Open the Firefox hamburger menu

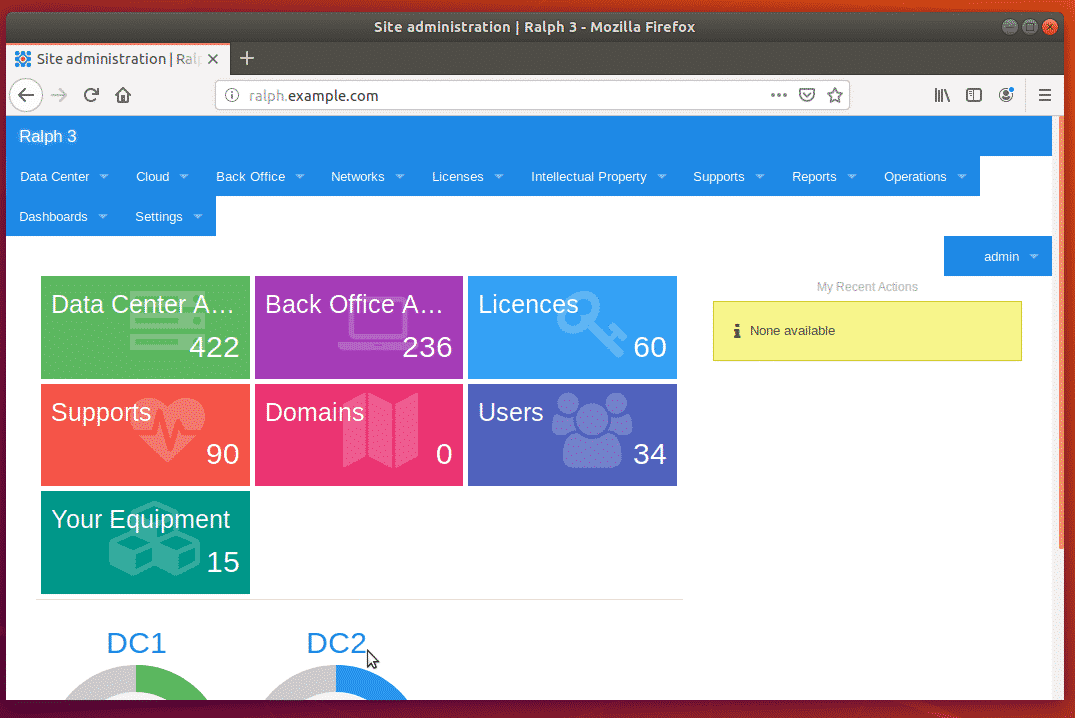tap(1045, 95)
